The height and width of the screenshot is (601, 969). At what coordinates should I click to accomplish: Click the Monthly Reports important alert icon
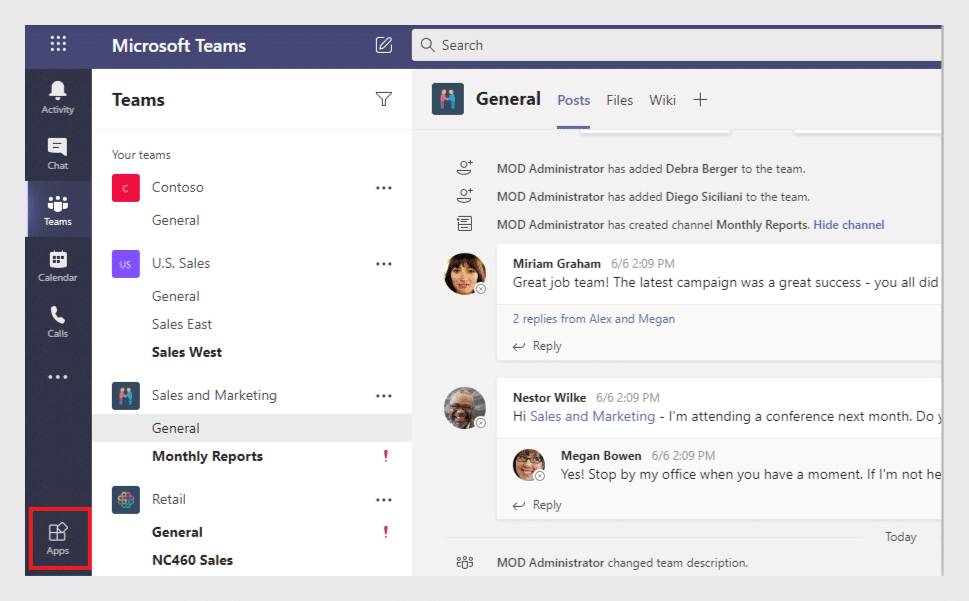click(x=386, y=456)
